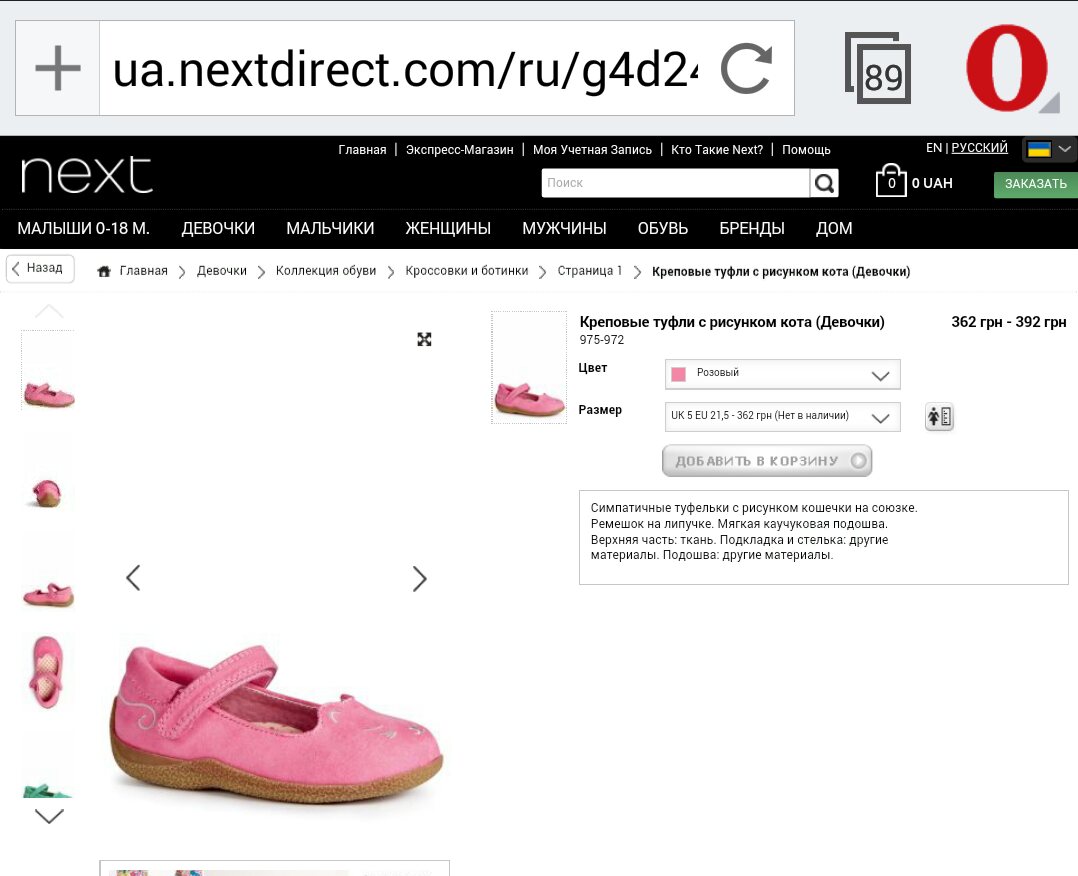Click in the Поиск search field

[x=675, y=183]
